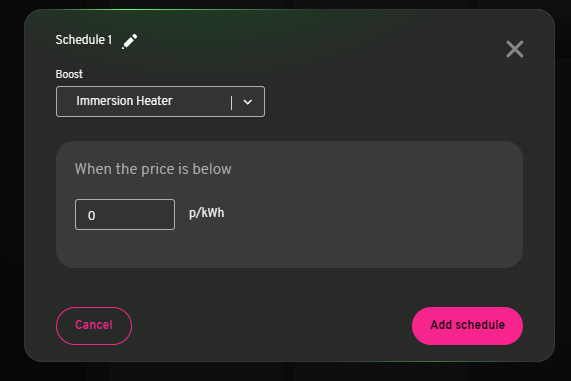This screenshot has height=381, width=571.
Task: Click the down-arrow icon in Boost selector
Action: coord(248,102)
